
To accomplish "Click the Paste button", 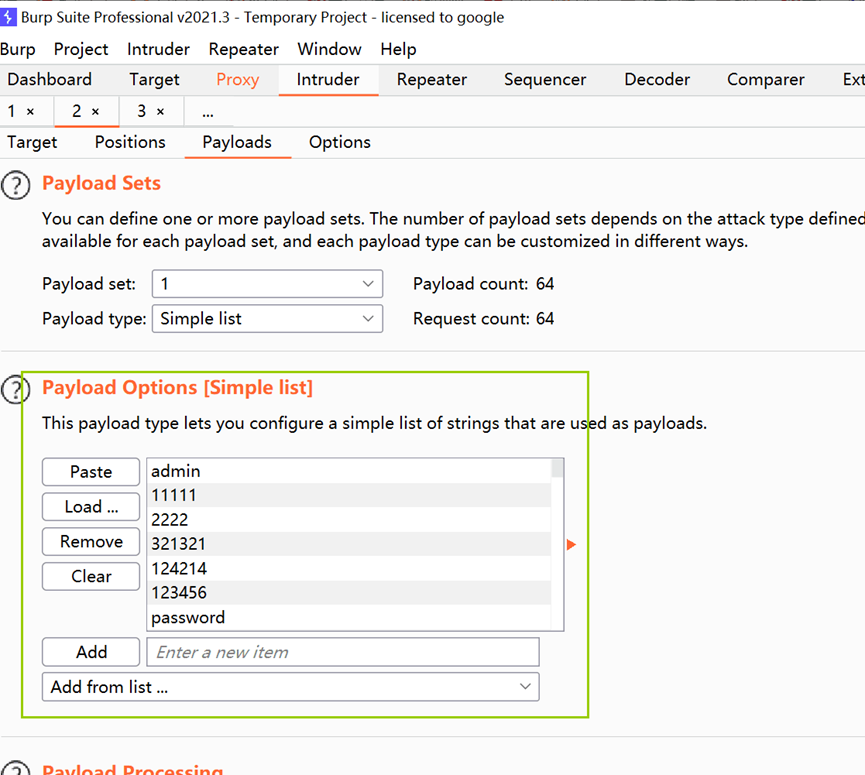I will [91, 472].
